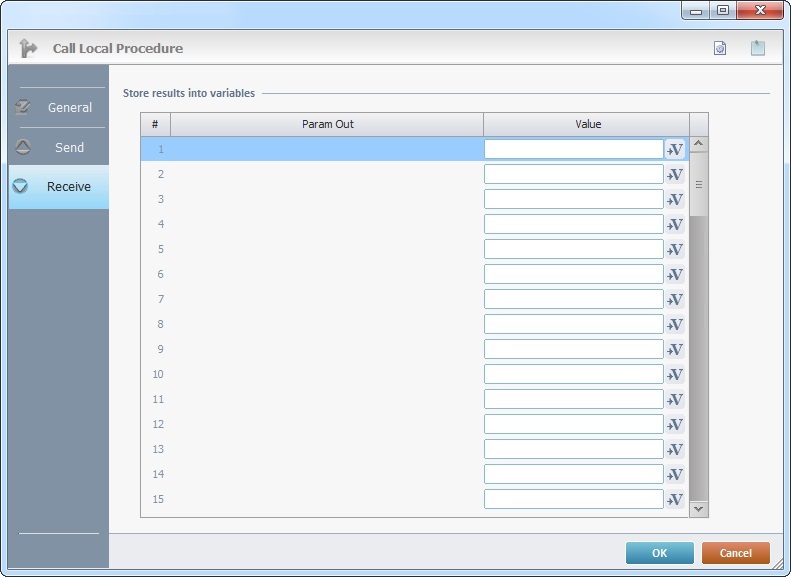Open the variable selector for row 15
The width and height of the screenshot is (791, 577).
(675, 500)
